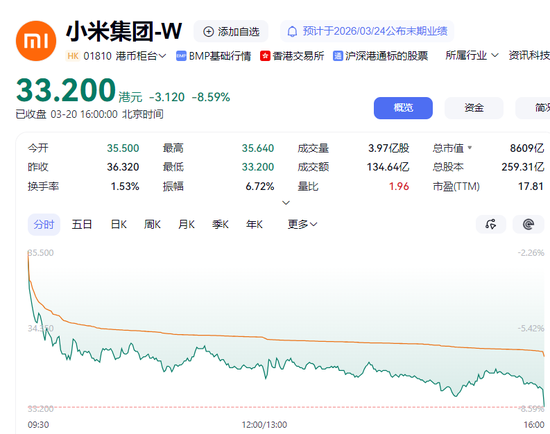
Task: Open the 预计于2026/03/24公布末期业绩 notice
Action: pos(367,32)
